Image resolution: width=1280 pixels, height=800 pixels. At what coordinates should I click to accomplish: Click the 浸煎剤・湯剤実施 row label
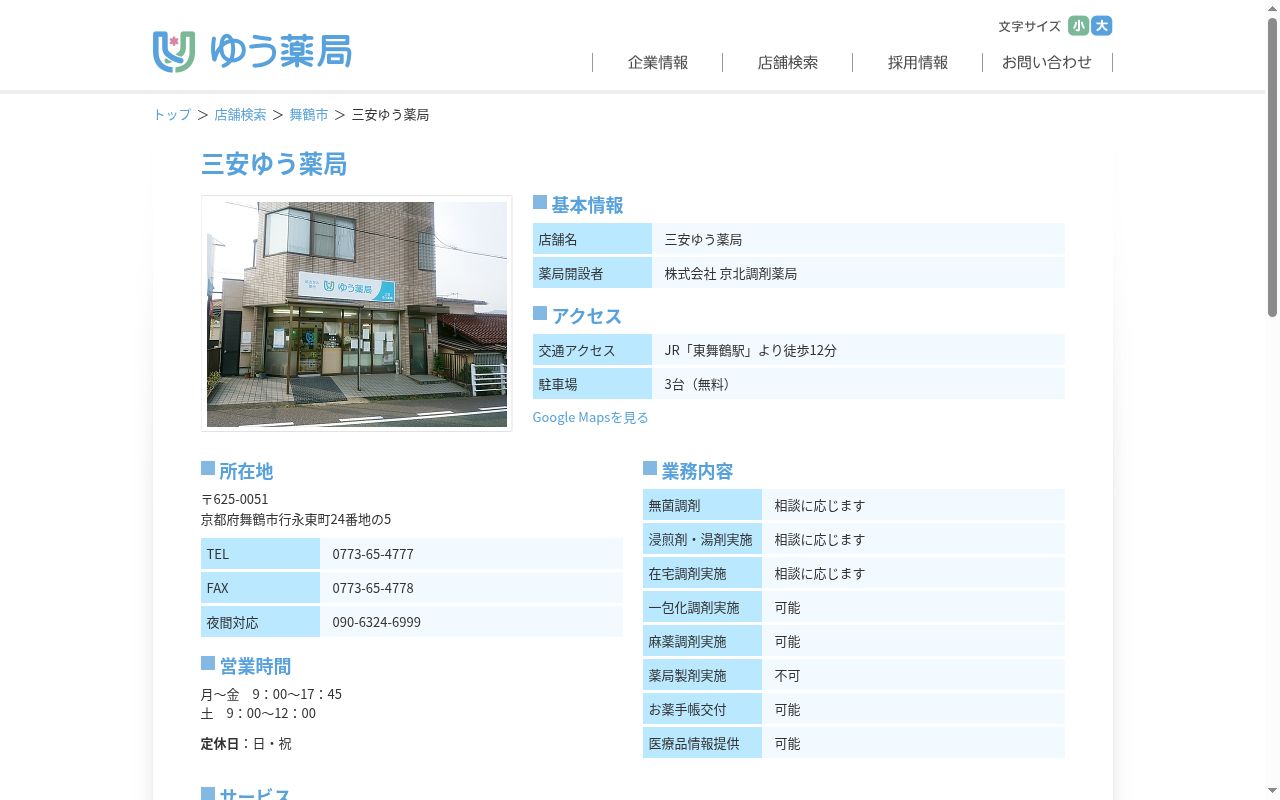(702, 540)
